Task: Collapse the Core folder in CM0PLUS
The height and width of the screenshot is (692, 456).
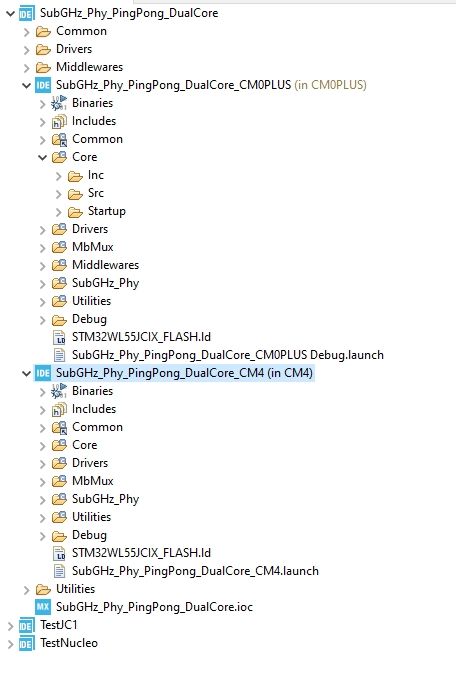Action: [42, 158]
